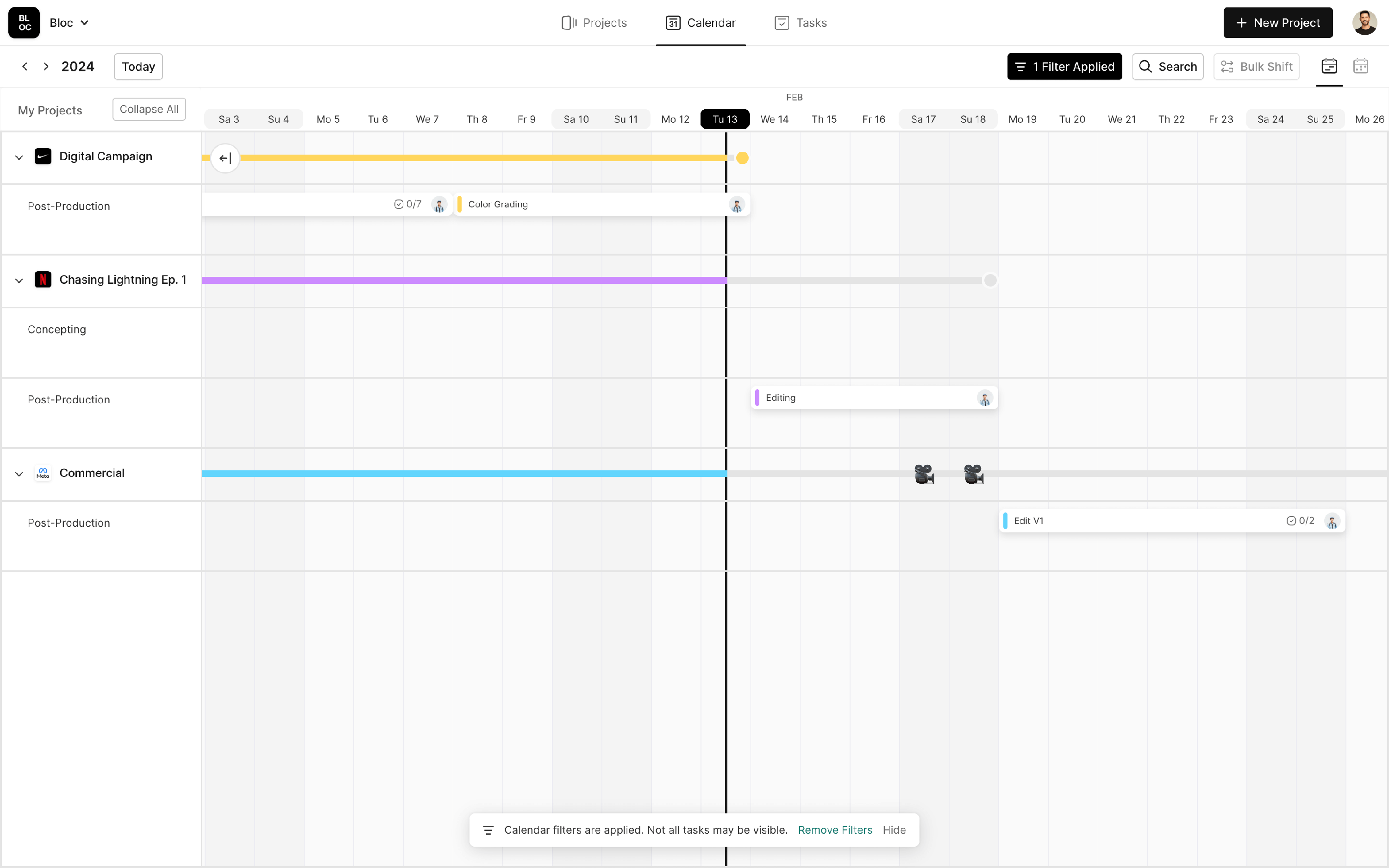1389x868 pixels.
Task: Go to next period with right arrow
Action: (46, 67)
